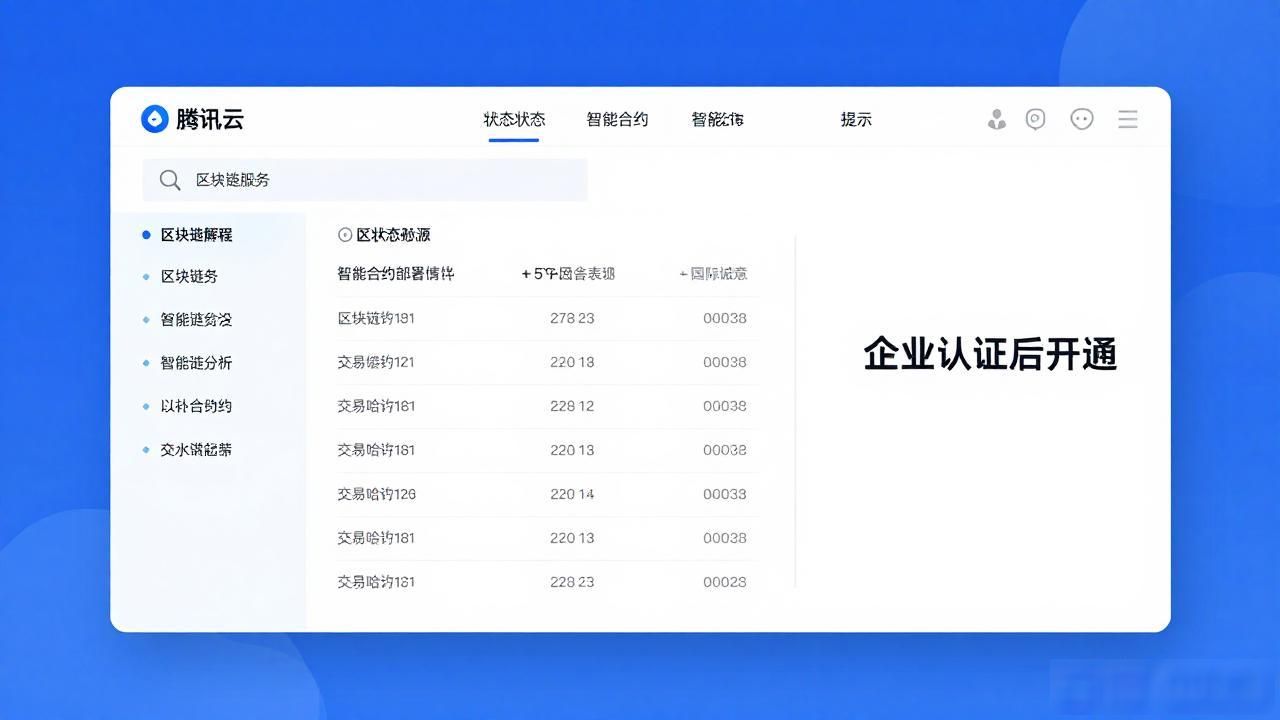
Task: Click the first column header starting 智能合约部署
Action: coord(396,274)
